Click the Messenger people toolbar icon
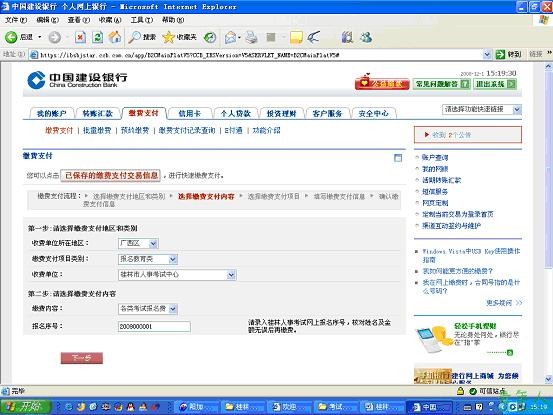The image size is (553, 415). [366, 37]
